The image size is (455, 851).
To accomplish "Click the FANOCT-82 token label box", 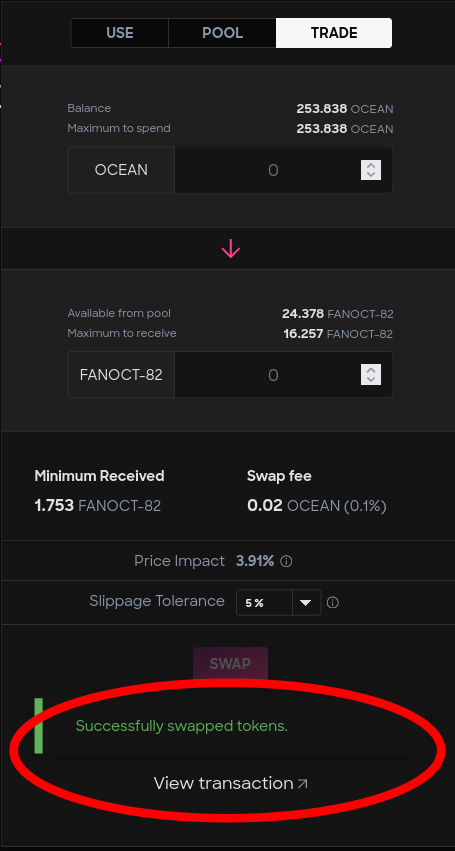I will pyautogui.click(x=121, y=375).
